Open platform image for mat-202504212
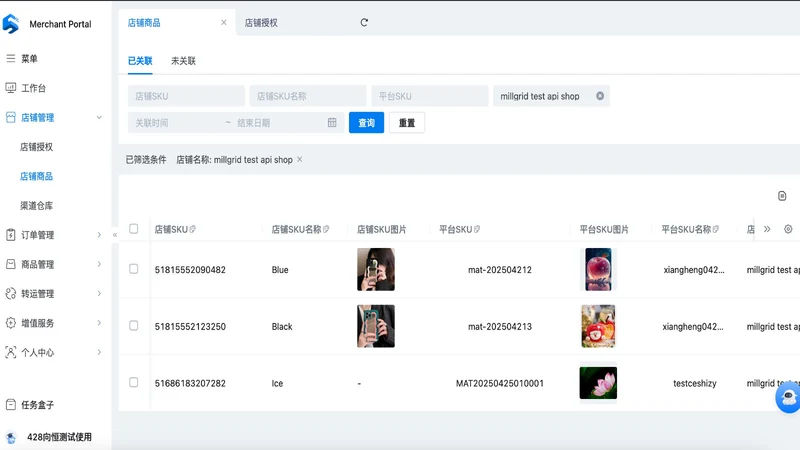The height and width of the screenshot is (450, 800). click(598, 269)
